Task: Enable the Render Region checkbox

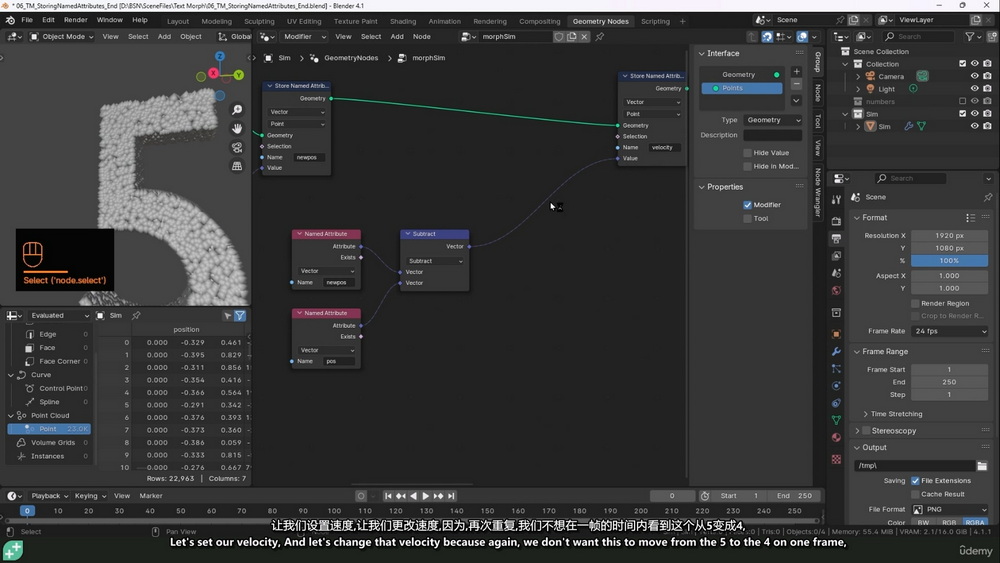Action: 915,303
